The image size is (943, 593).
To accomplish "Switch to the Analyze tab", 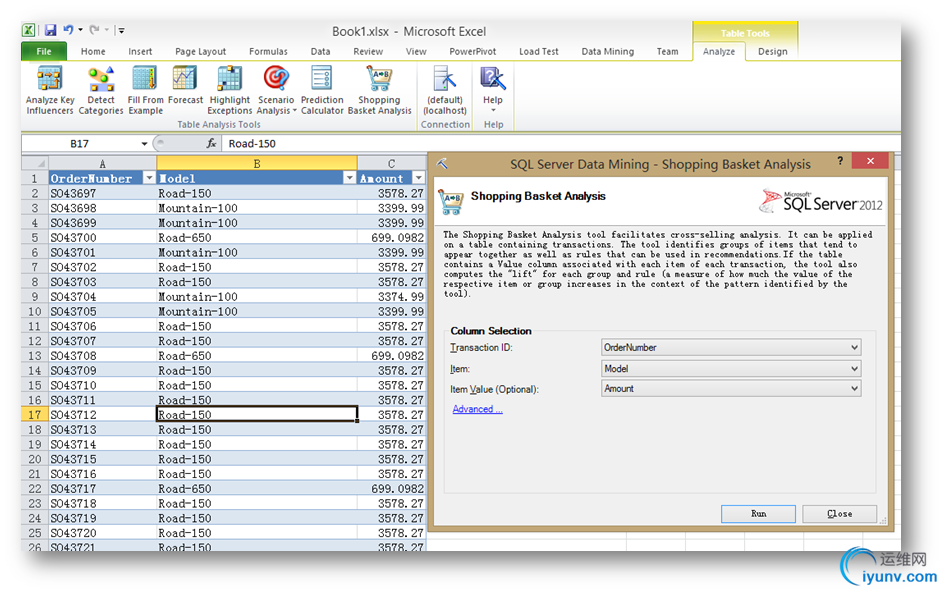I will [x=719, y=52].
